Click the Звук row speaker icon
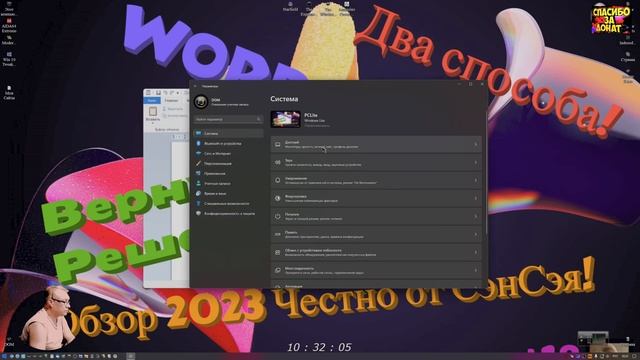The image size is (640, 360). coord(278,162)
